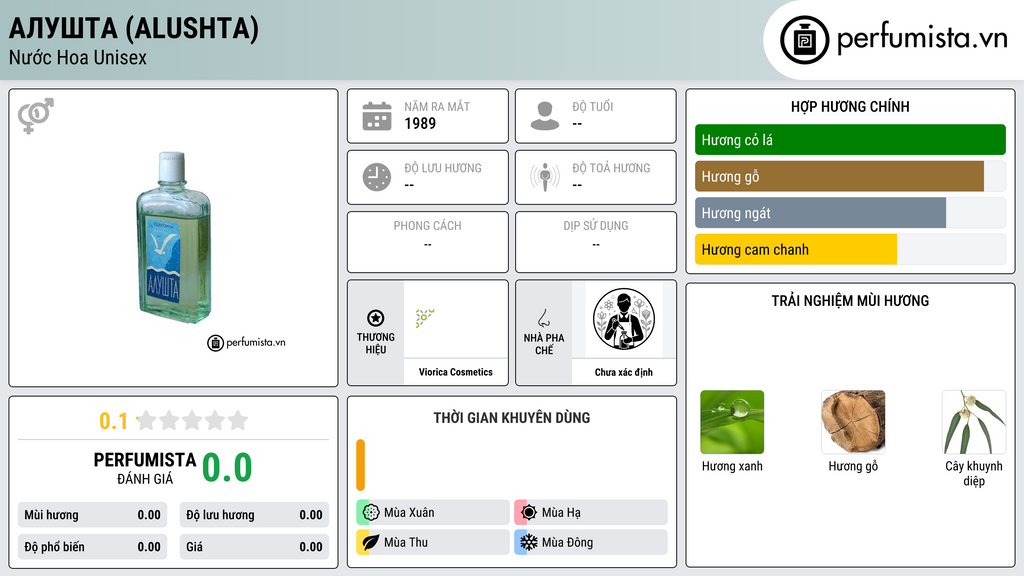Screen dimensions: 1024x576
Task: Select the Mùa Xuân season label
Action: click(x=409, y=513)
